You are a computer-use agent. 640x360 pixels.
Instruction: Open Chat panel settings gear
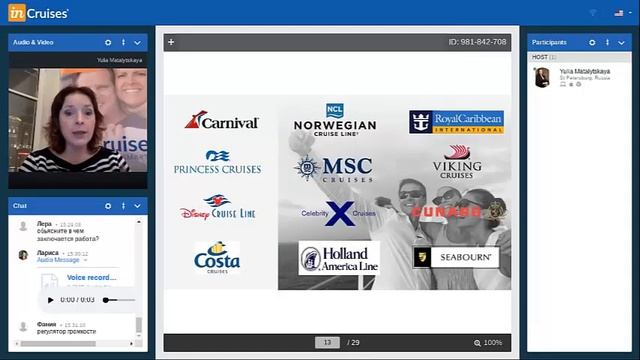coord(108,206)
